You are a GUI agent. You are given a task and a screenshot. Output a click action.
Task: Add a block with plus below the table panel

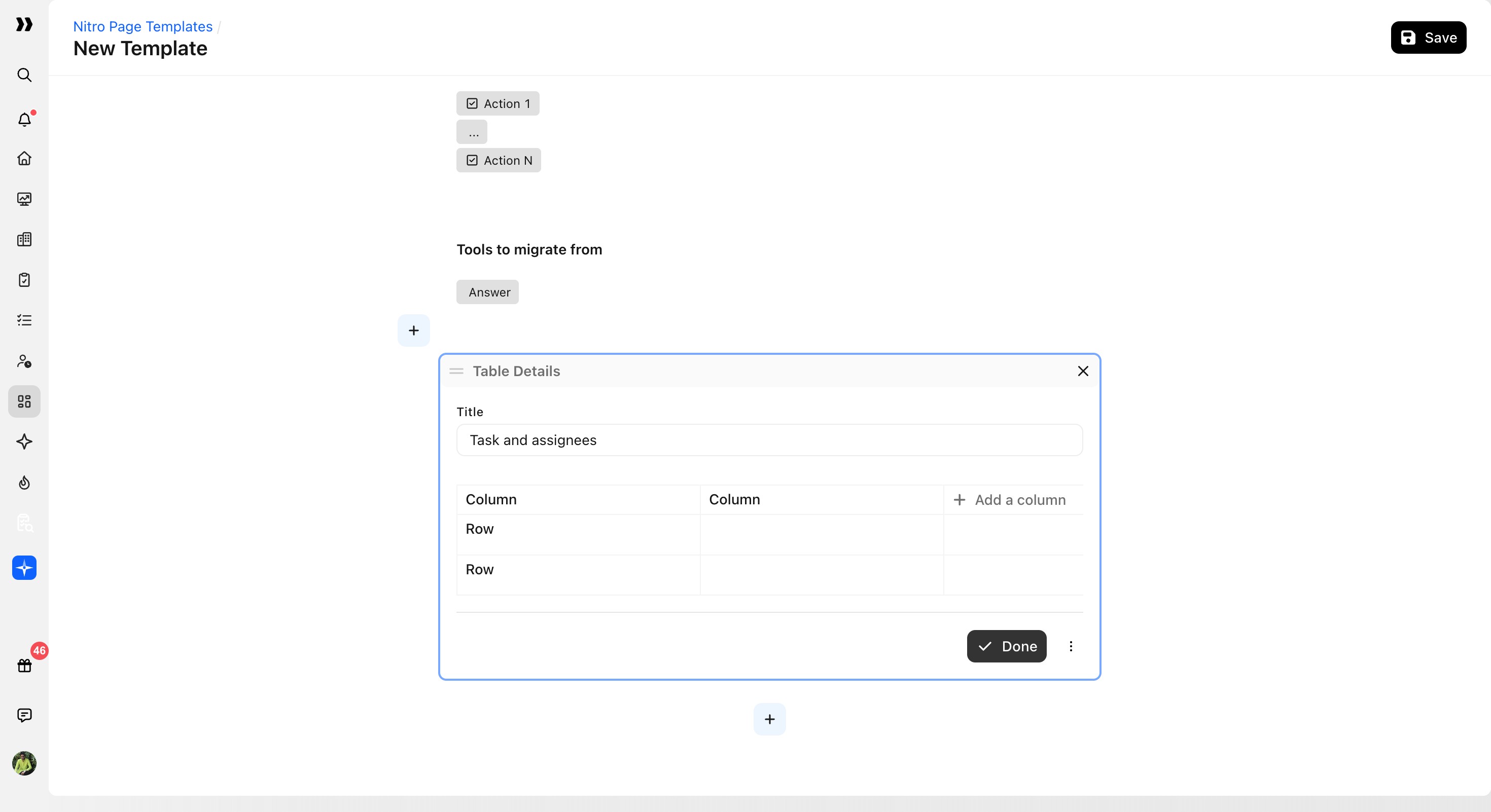[x=770, y=719]
